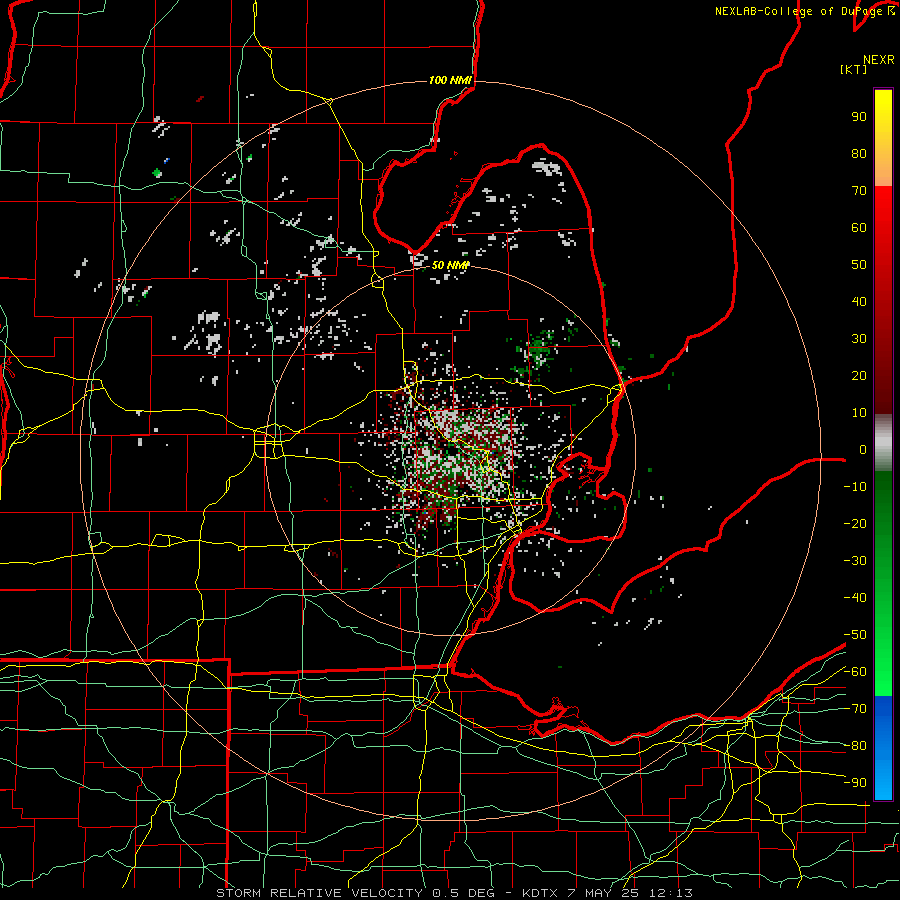Click the -90 value on the velocity scale
The image size is (900, 900).
pyautogui.click(x=855, y=783)
